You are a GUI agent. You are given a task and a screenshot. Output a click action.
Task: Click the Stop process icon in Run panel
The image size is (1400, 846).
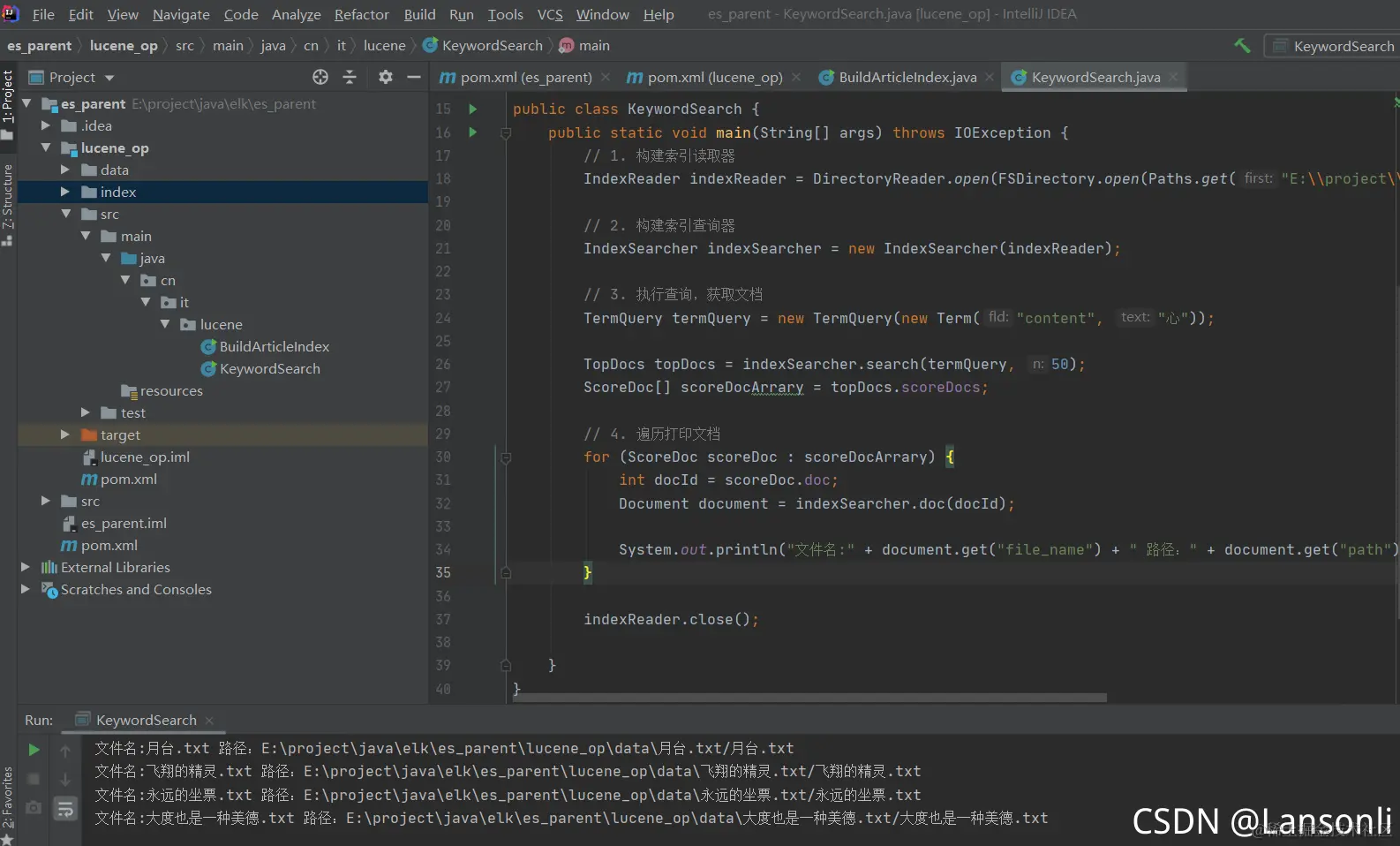tap(34, 779)
